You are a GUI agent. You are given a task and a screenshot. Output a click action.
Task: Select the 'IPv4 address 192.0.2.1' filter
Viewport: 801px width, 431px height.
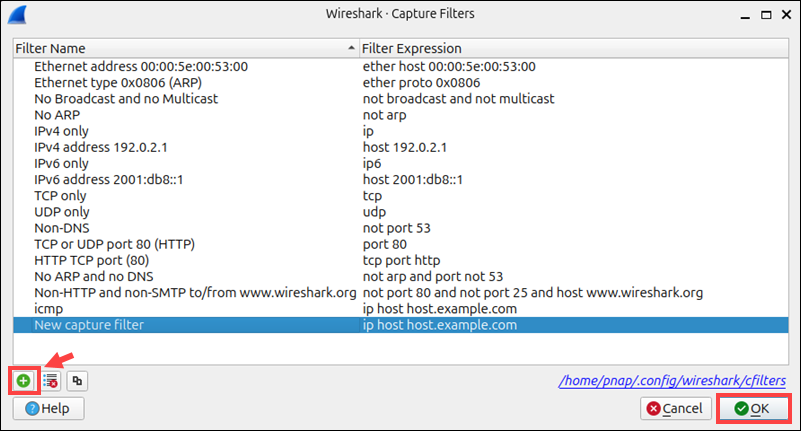(101, 147)
